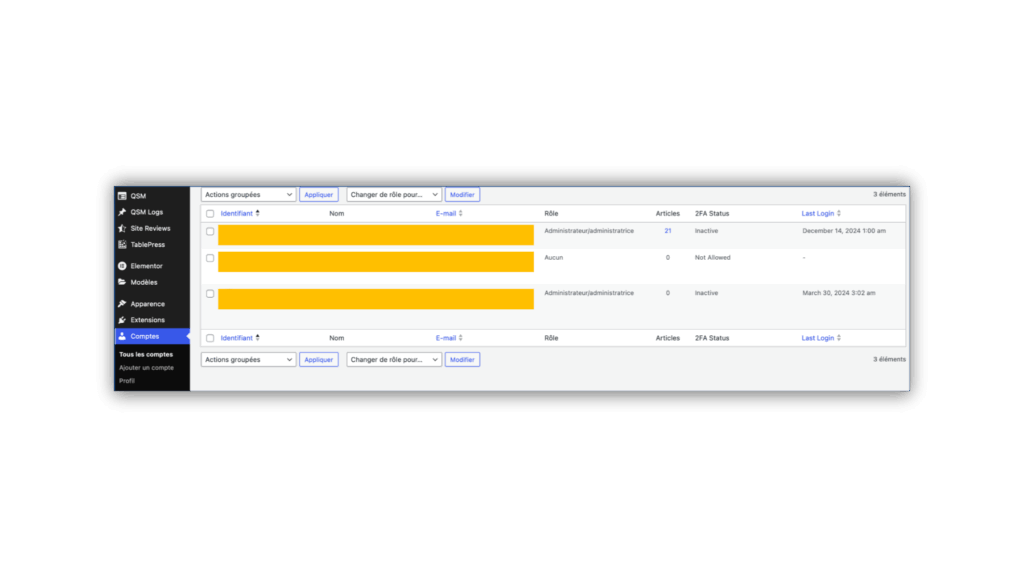This screenshot has height=578, width=1024.
Task: Open the bottom Changer de rôle pour dropdown
Action: (x=394, y=359)
